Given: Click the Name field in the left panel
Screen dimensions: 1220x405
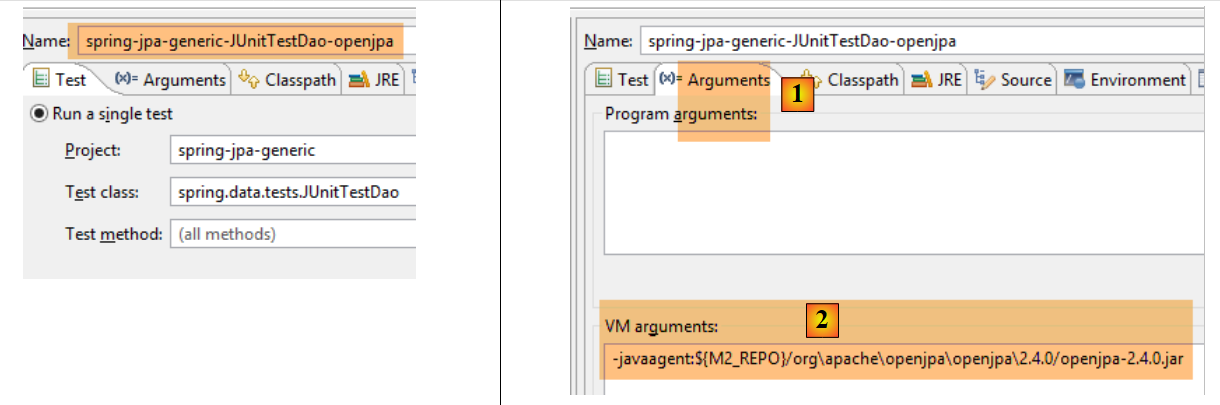Looking at the screenshot, I should (x=240, y=41).
